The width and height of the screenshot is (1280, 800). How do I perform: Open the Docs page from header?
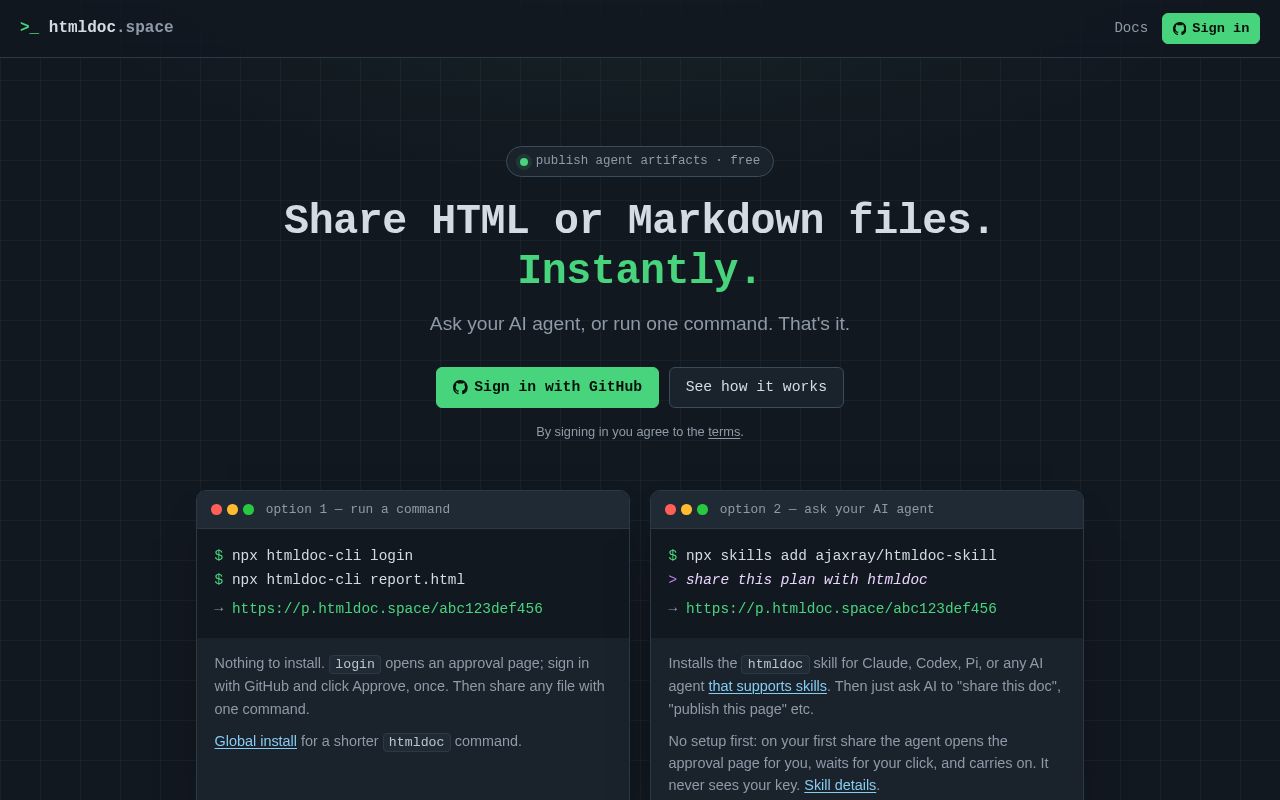(1131, 28)
